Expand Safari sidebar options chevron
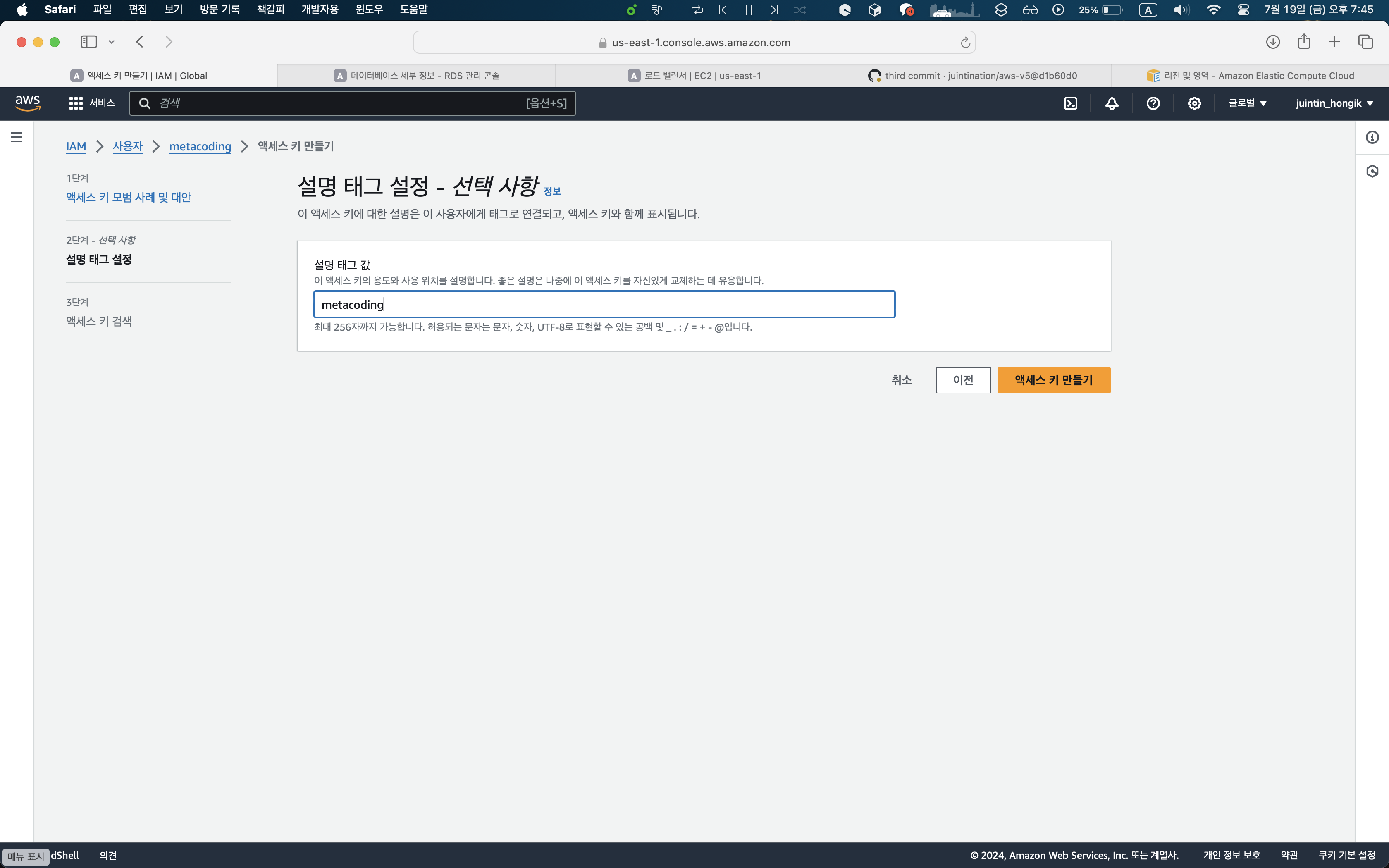Viewport: 1389px width, 868px height. pyautogui.click(x=112, y=42)
